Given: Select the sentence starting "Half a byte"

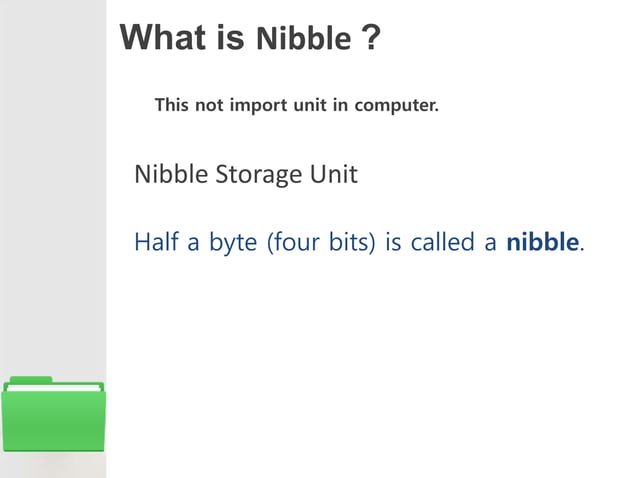Looking at the screenshot, I should tap(359, 242).
